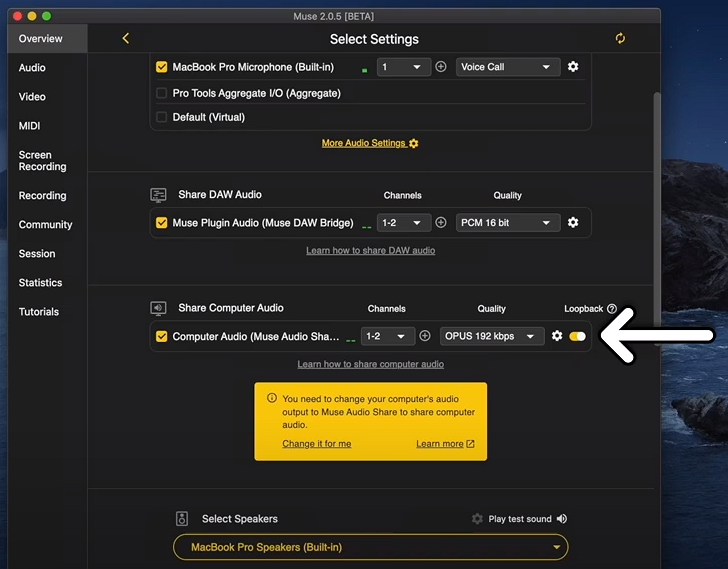Click Learn how to share computer audio
The width and height of the screenshot is (728, 569).
[370, 364]
